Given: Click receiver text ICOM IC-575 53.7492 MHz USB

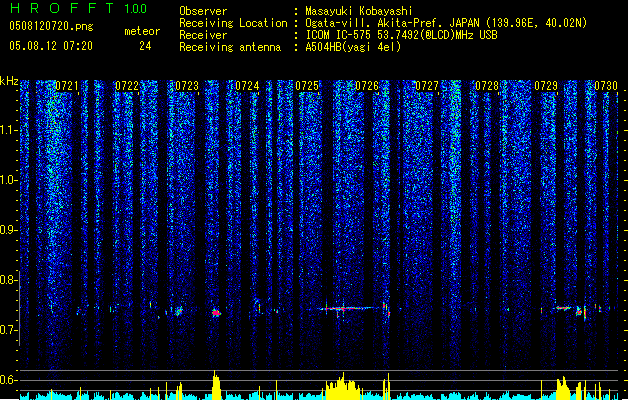Looking at the screenshot, I should [x=401, y=35].
